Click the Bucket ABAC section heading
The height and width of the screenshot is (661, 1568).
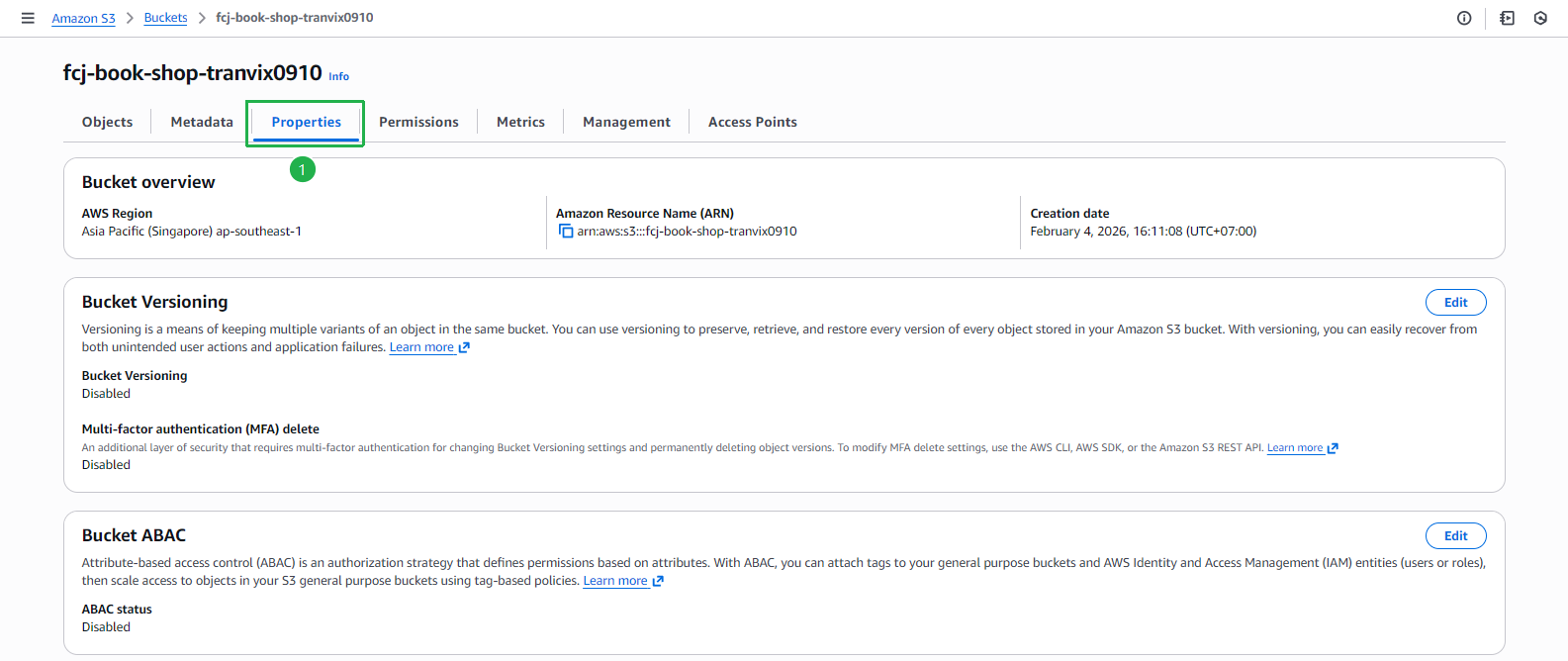[x=134, y=535]
